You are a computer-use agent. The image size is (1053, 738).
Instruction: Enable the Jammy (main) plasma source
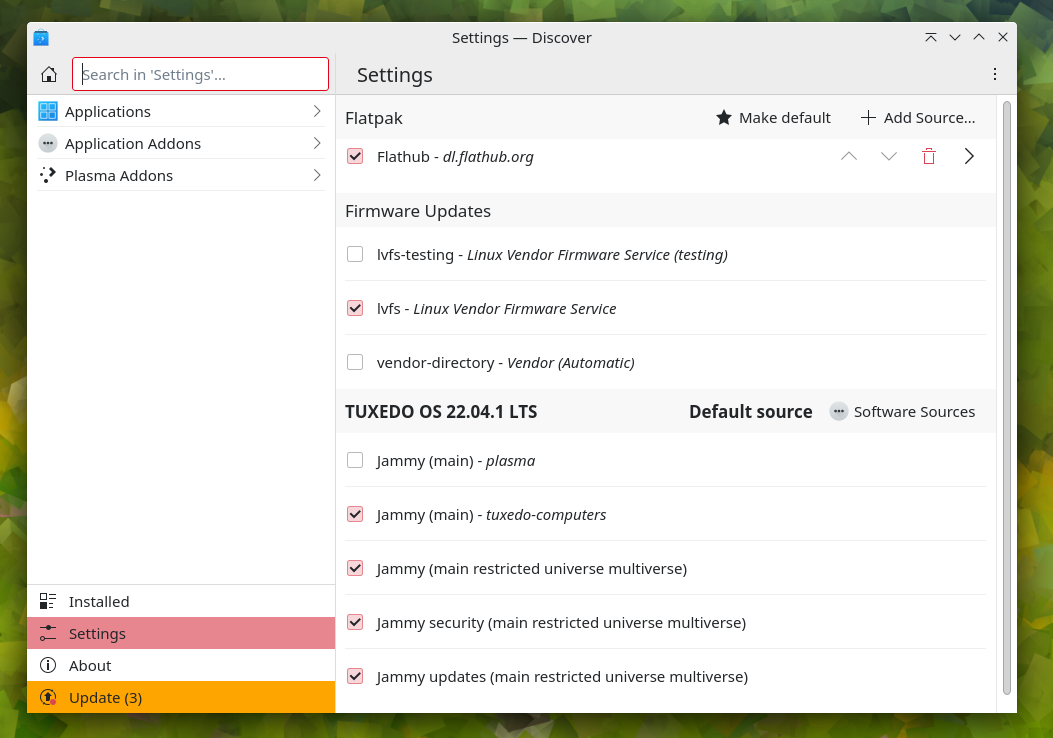(355, 460)
